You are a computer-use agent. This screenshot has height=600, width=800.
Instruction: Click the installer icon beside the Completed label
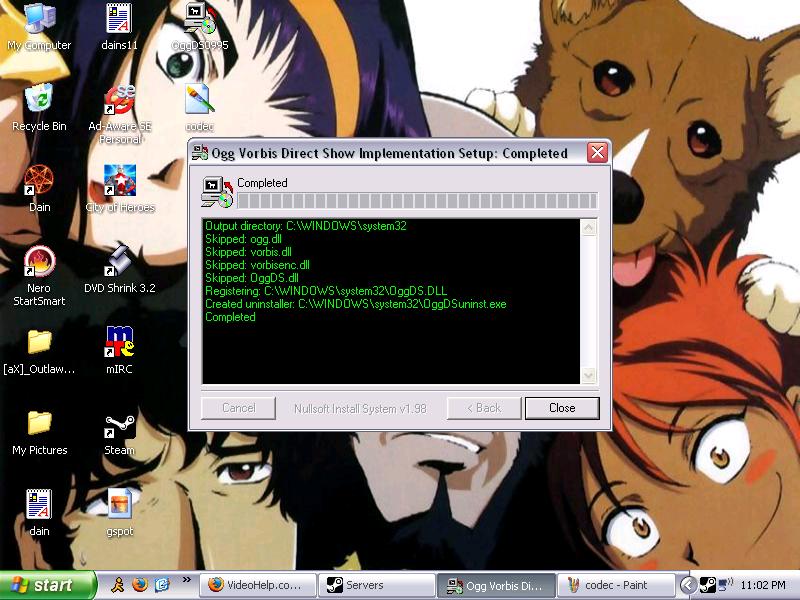(x=217, y=192)
